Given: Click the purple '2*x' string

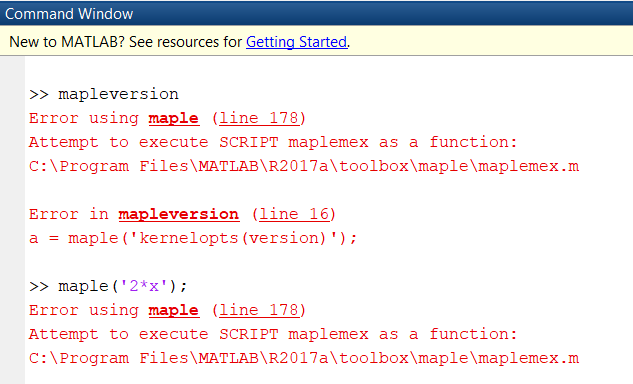Looking at the screenshot, I should (144, 286).
